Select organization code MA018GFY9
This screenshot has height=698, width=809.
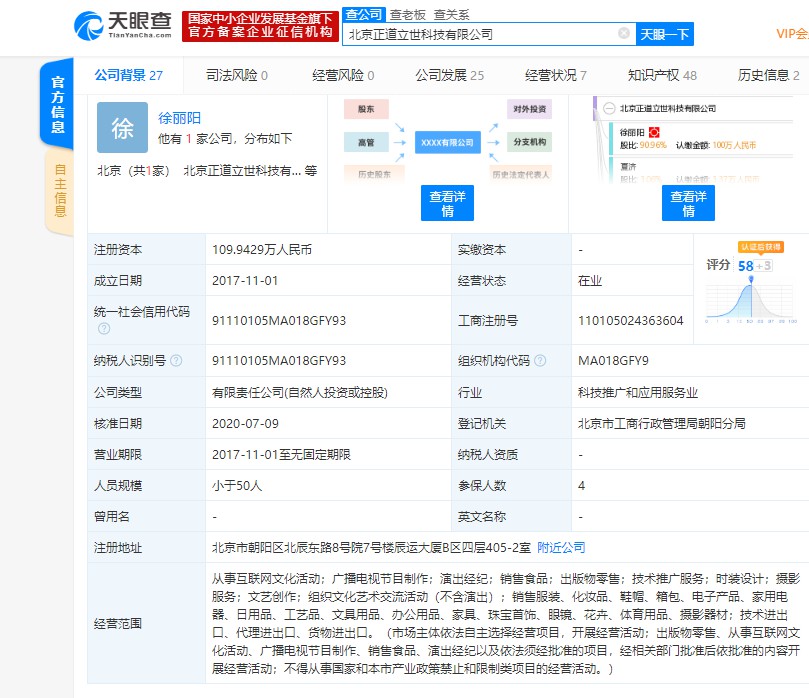tap(613, 361)
